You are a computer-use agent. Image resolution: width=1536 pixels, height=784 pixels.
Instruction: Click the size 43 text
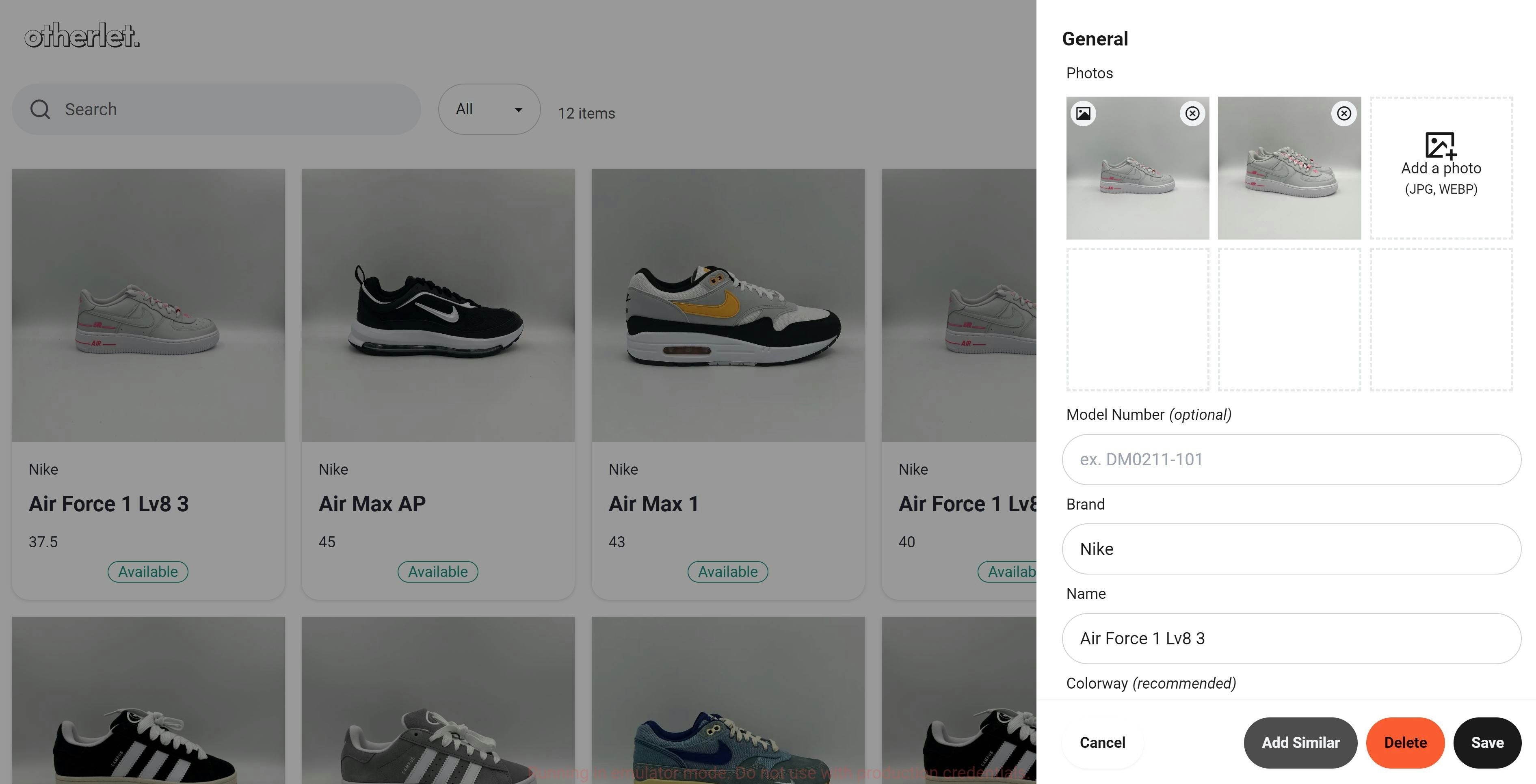click(617, 541)
